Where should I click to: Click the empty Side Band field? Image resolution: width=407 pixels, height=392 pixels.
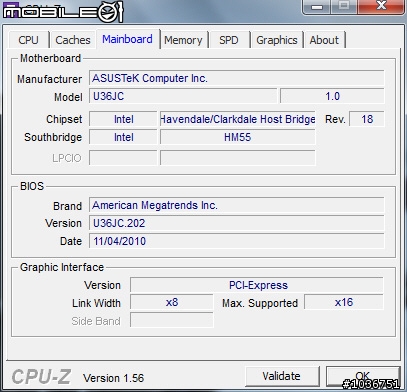172,320
